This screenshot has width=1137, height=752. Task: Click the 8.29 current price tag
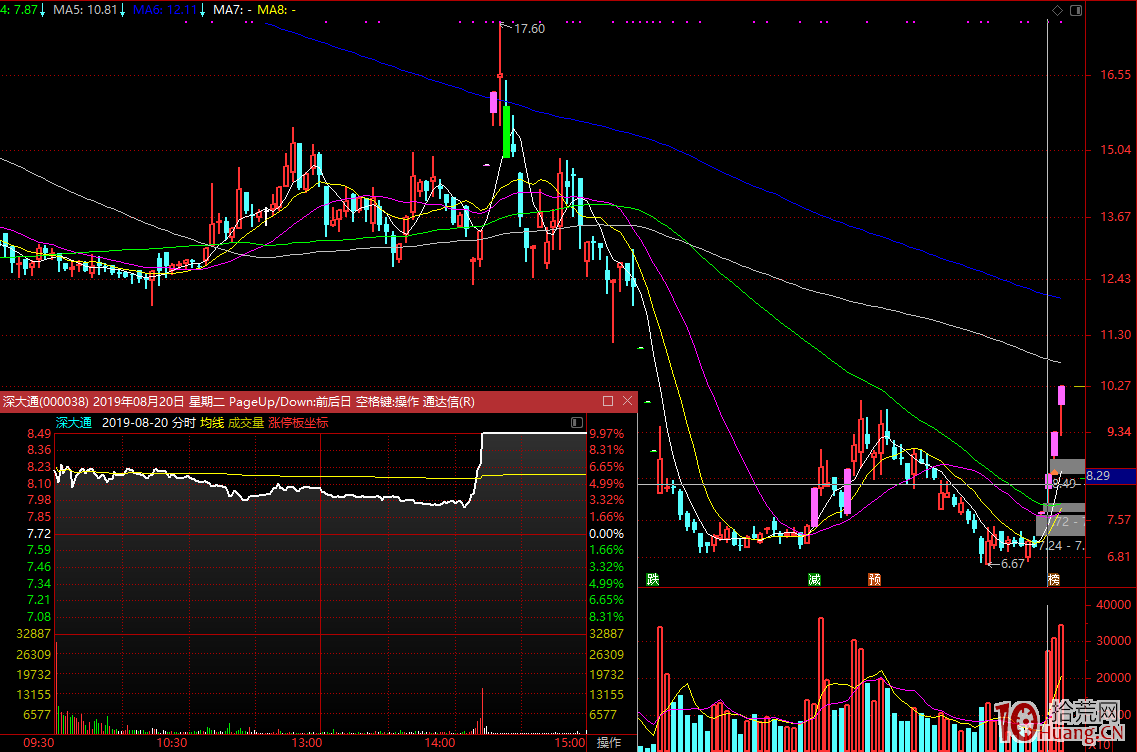pos(1098,476)
